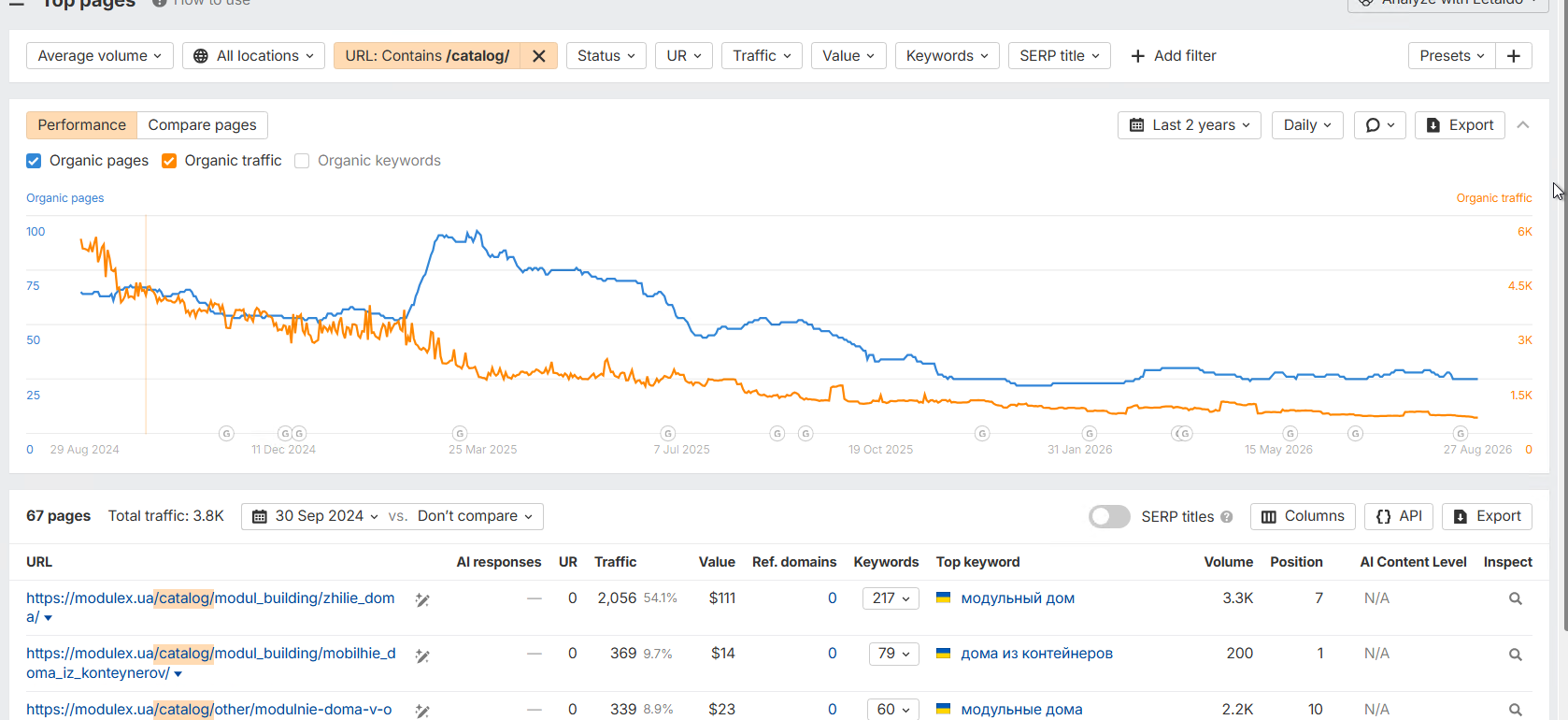Click the API button
This screenshot has width=1568, height=720.
1399,516
